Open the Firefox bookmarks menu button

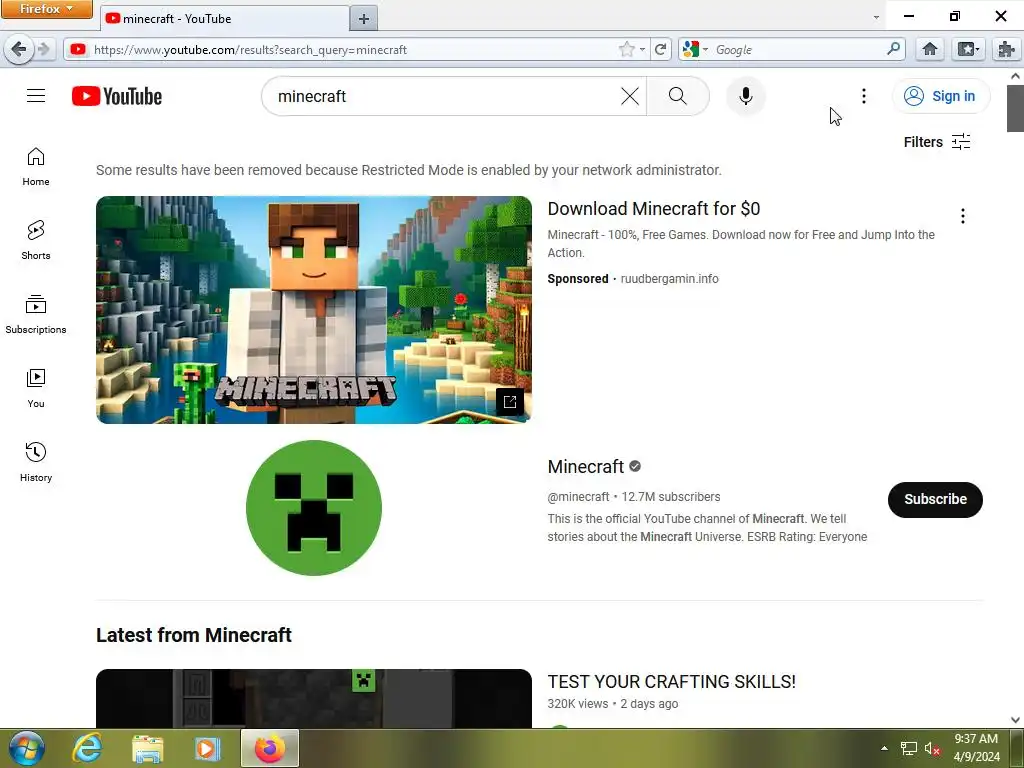[967, 49]
